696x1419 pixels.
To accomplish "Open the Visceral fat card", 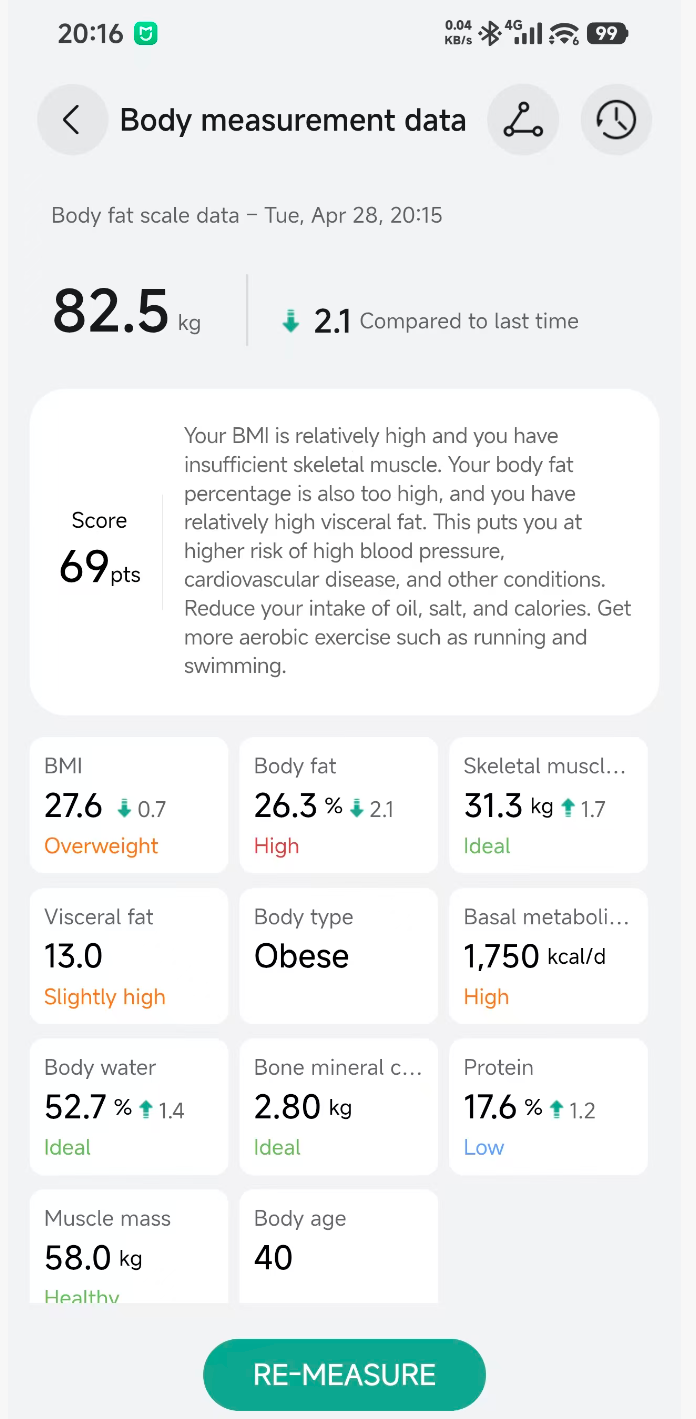I will point(129,956).
